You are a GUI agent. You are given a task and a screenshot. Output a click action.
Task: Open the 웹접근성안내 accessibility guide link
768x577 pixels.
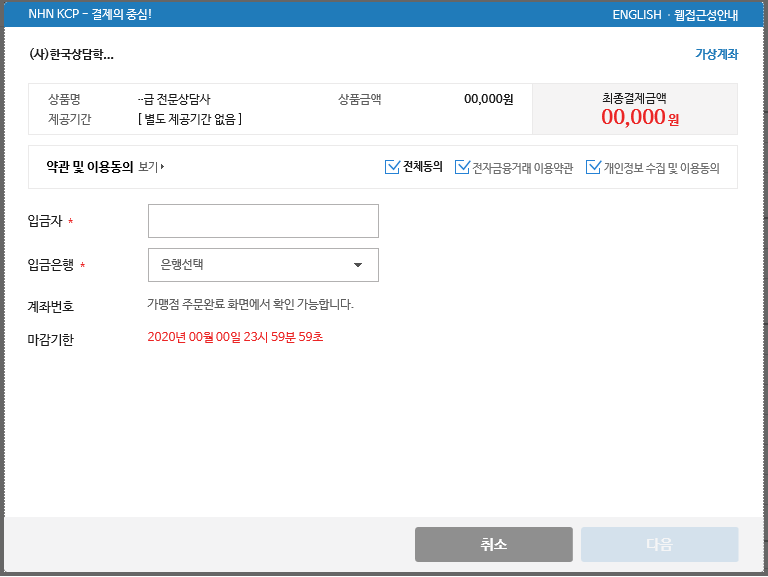tap(706, 15)
